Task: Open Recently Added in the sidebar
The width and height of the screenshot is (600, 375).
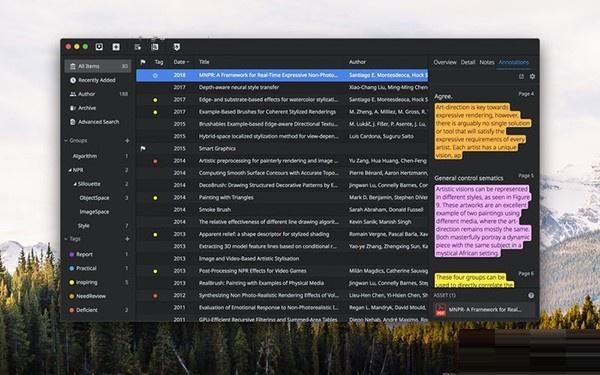Action: coord(98,80)
